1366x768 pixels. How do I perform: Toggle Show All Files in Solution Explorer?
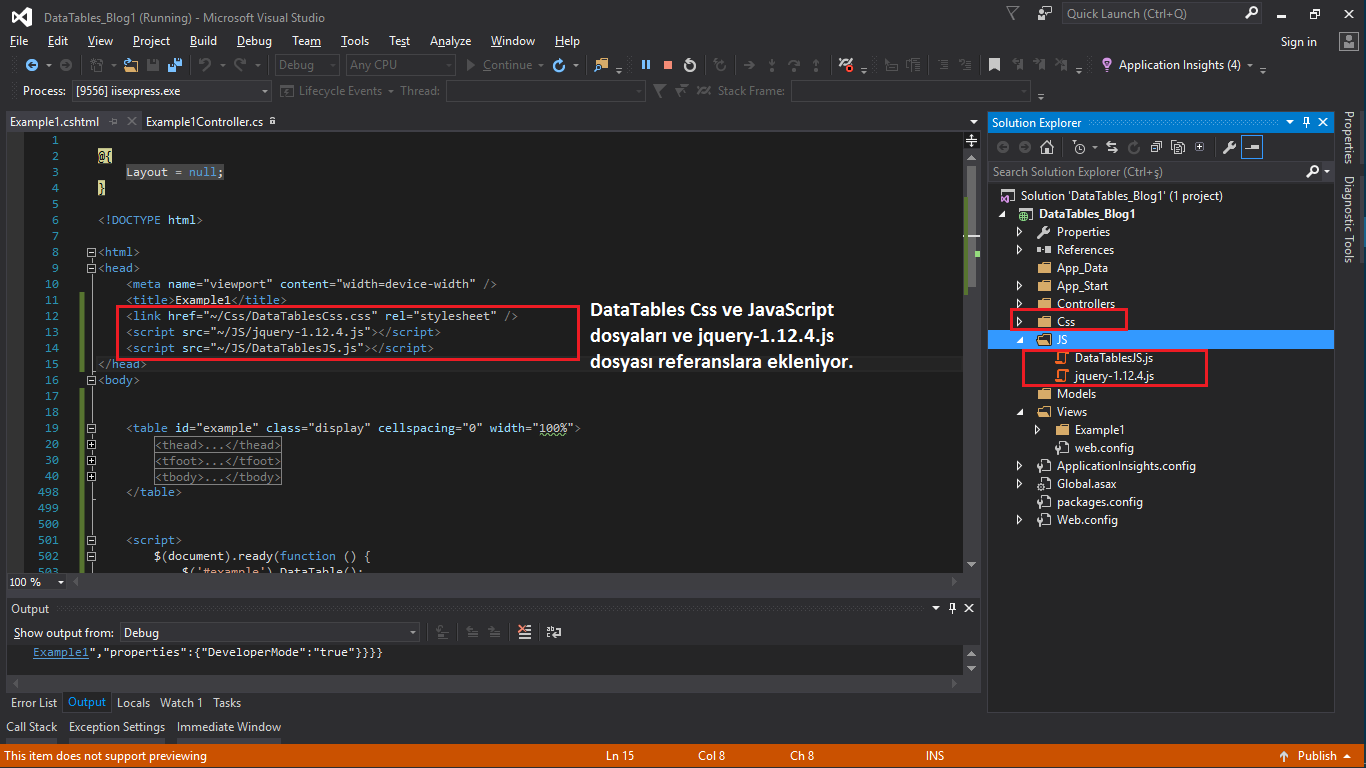[1178, 147]
